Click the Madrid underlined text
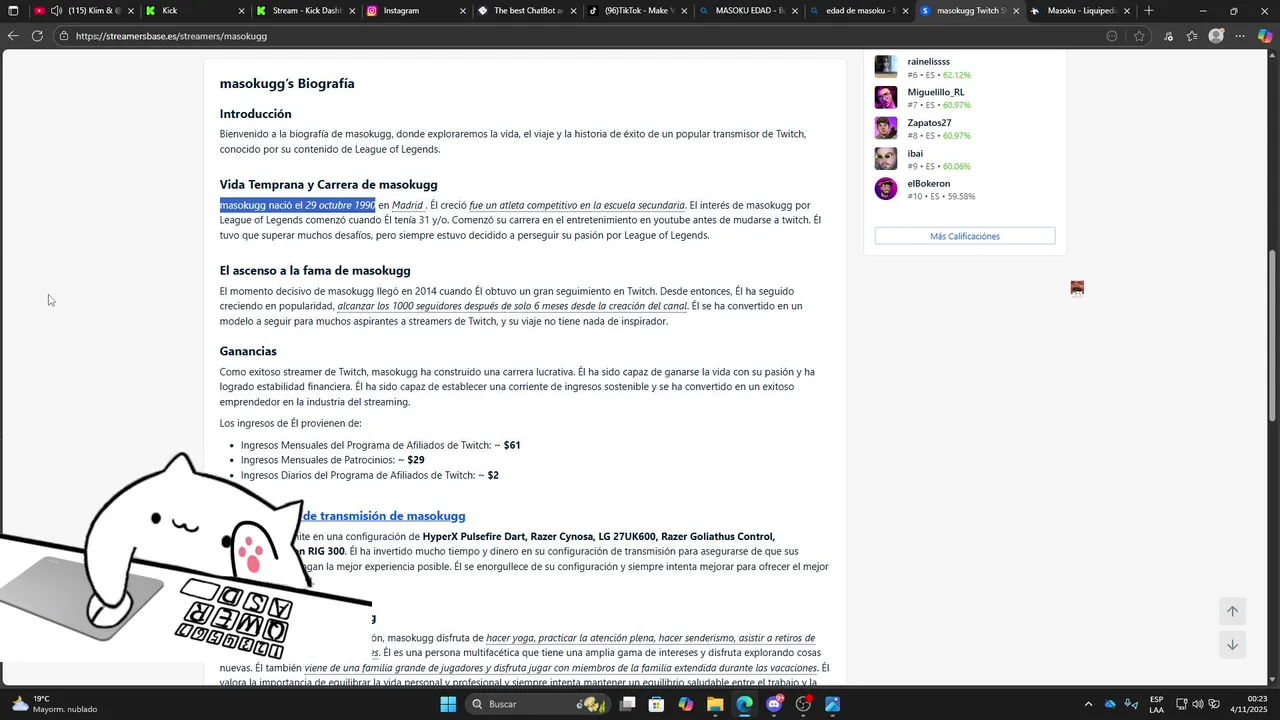The image size is (1280, 720). (407, 206)
